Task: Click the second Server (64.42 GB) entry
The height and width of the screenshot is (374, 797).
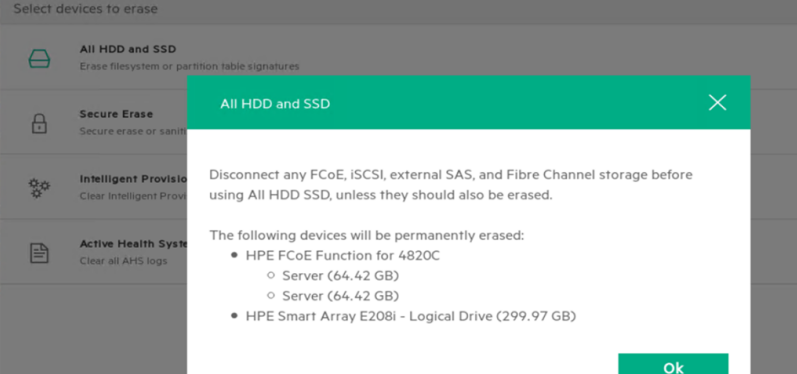Action: [341, 296]
